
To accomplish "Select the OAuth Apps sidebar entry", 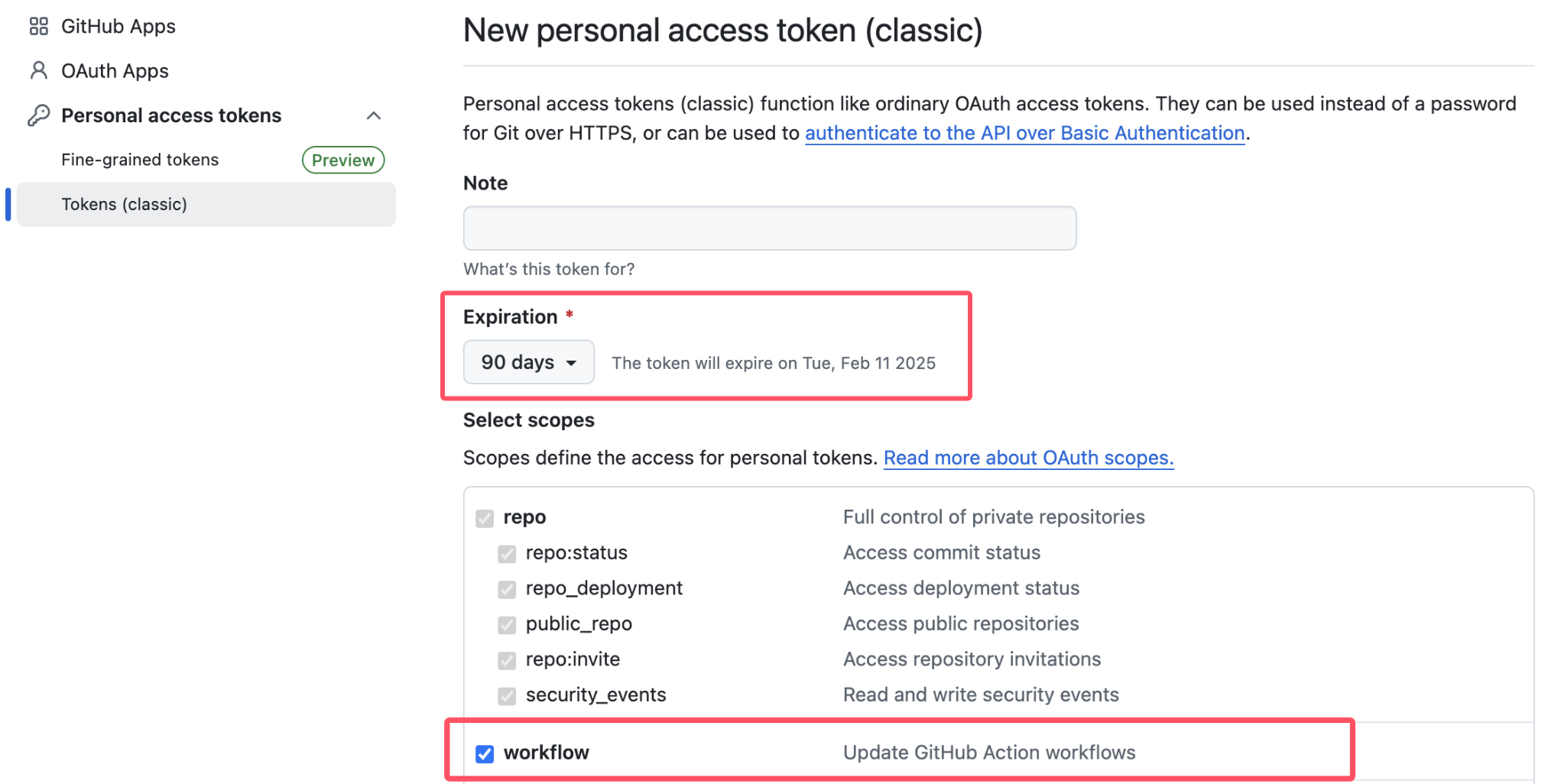I will click(x=115, y=70).
